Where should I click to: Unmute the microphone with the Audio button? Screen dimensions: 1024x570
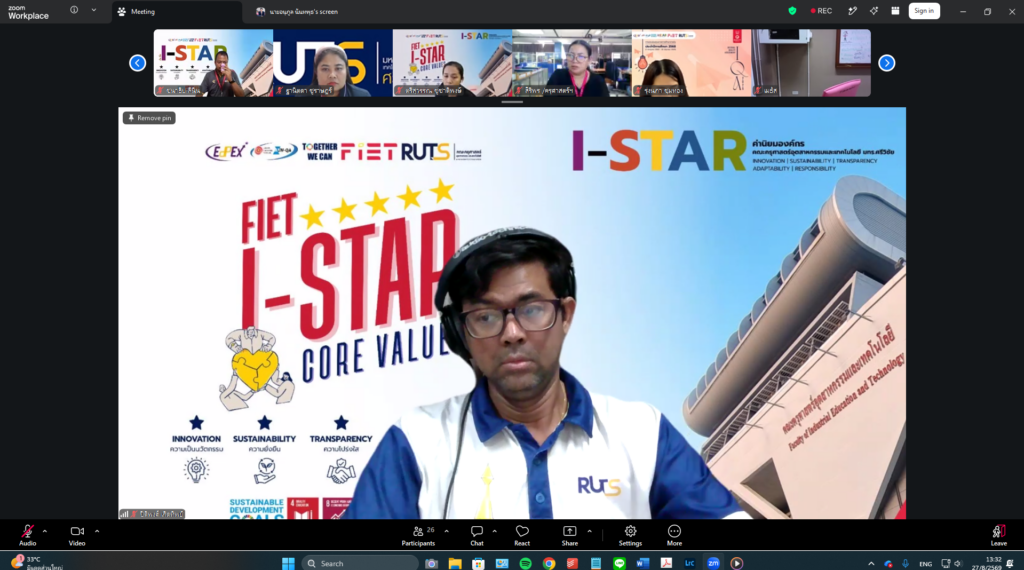coord(27,535)
